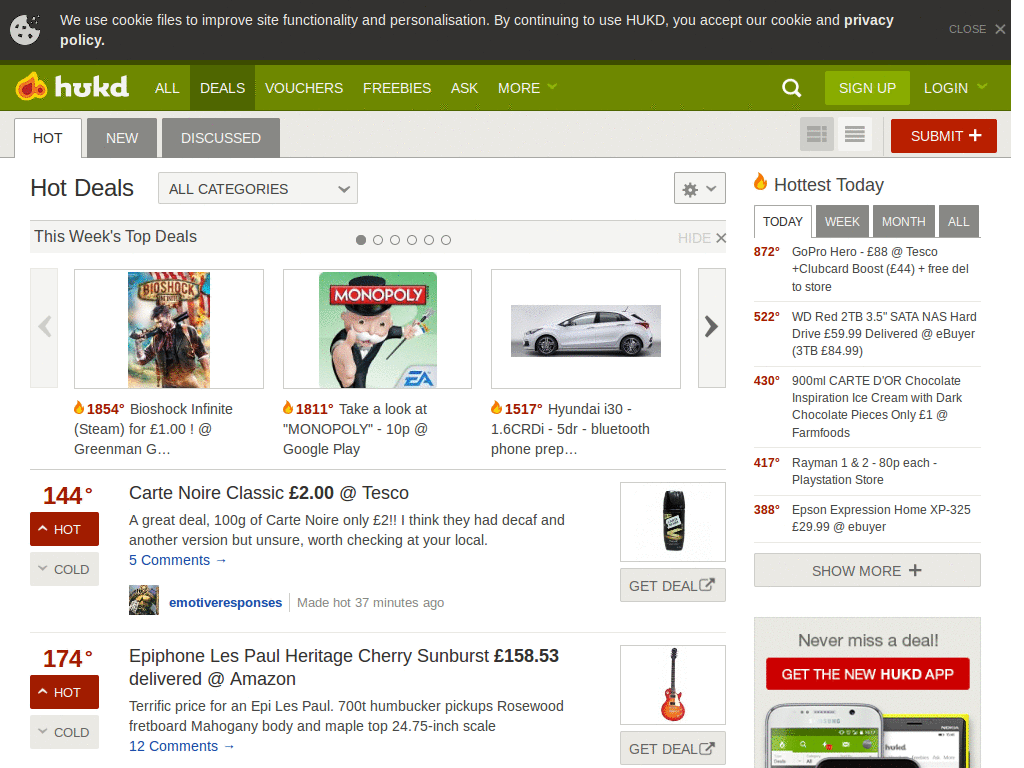Show next top deals carousel arrow
Screen dimensions: 1024x768
point(712,328)
